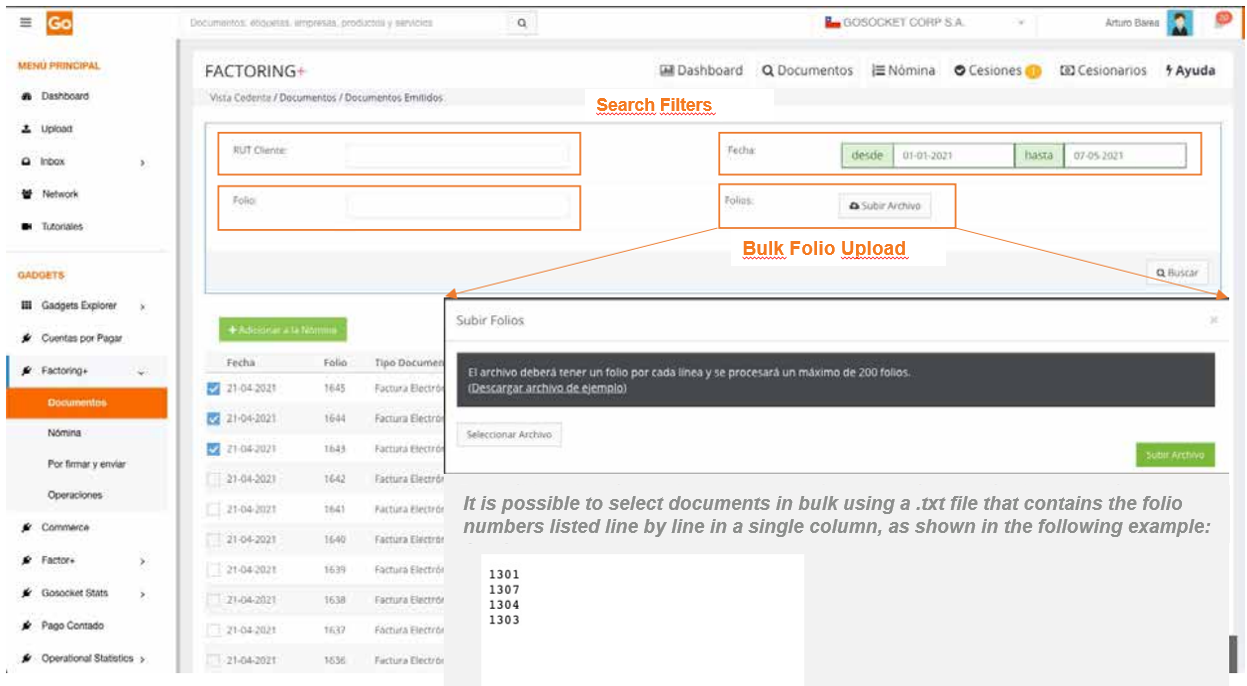Click the Buscar search button

pyautogui.click(x=1177, y=272)
